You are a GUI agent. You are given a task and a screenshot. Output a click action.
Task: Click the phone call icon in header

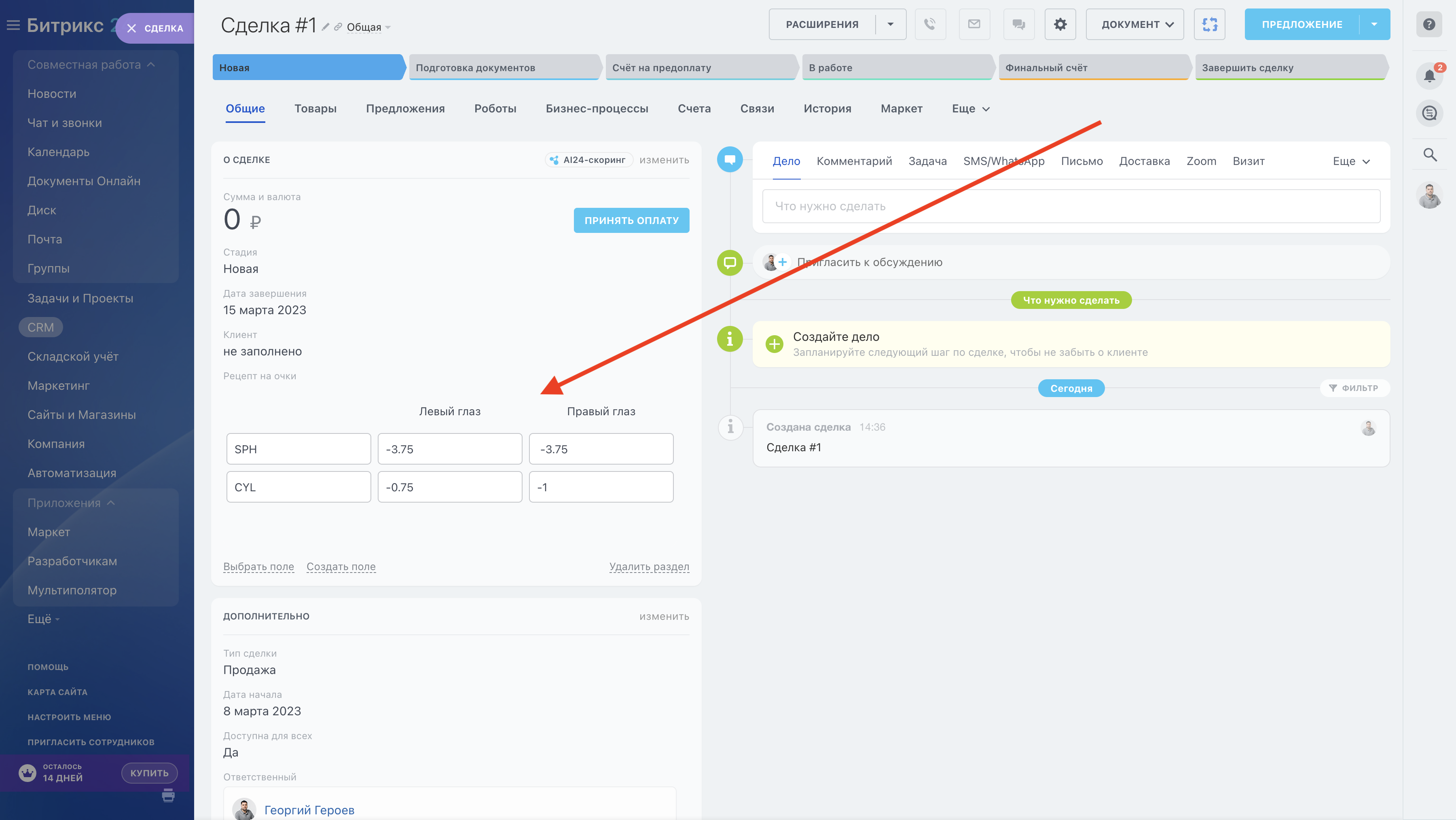(930, 24)
